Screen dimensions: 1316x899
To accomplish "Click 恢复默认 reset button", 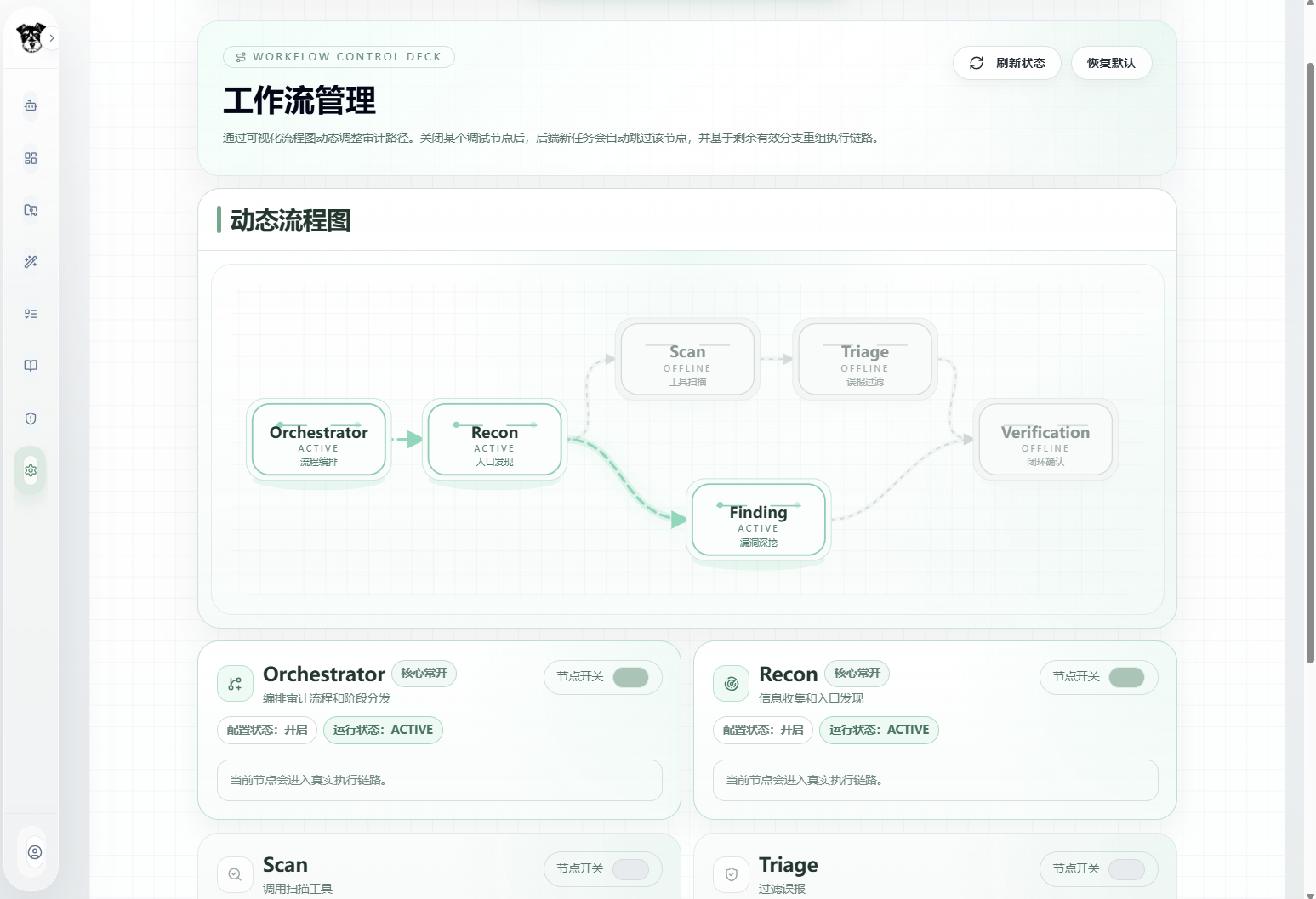I will [x=1111, y=63].
